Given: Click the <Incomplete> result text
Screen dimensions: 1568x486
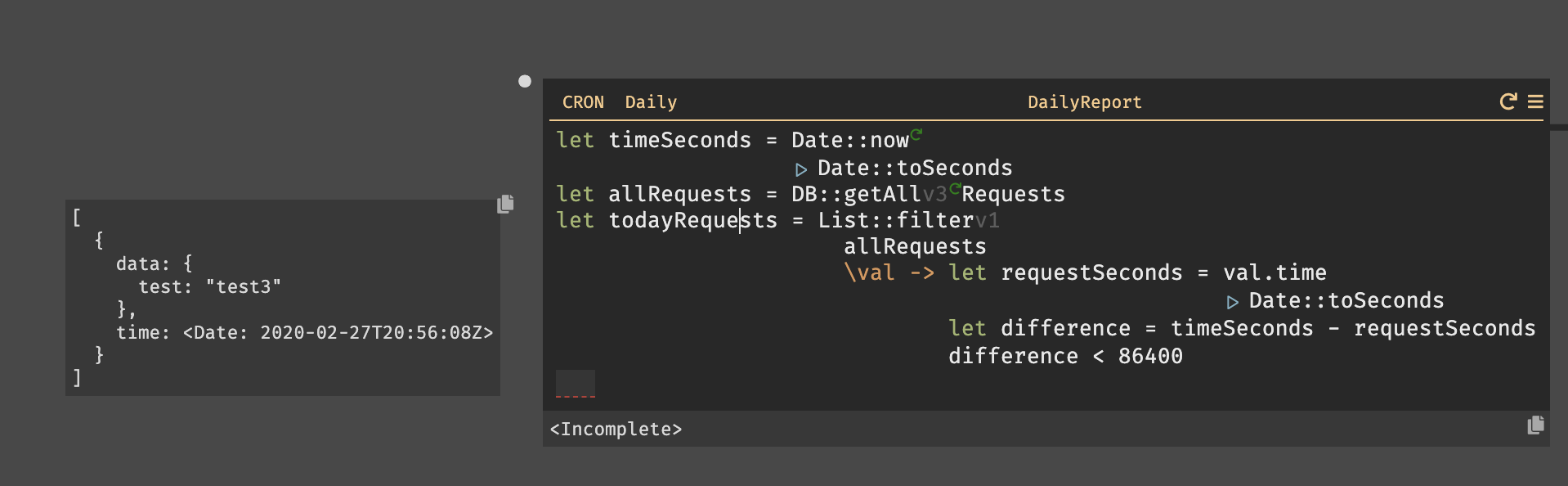Looking at the screenshot, I should click(616, 429).
